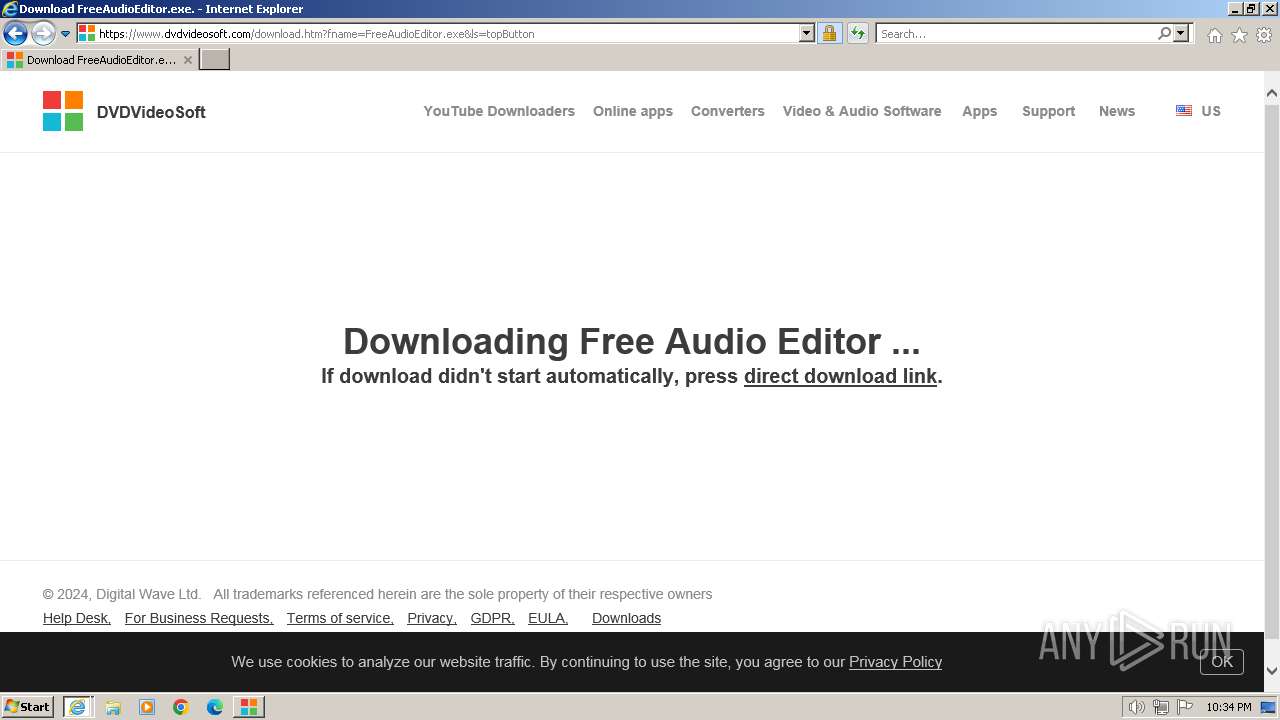Image resolution: width=1280 pixels, height=720 pixels.
Task: Open YouTube Downloaders menu
Action: (x=499, y=111)
